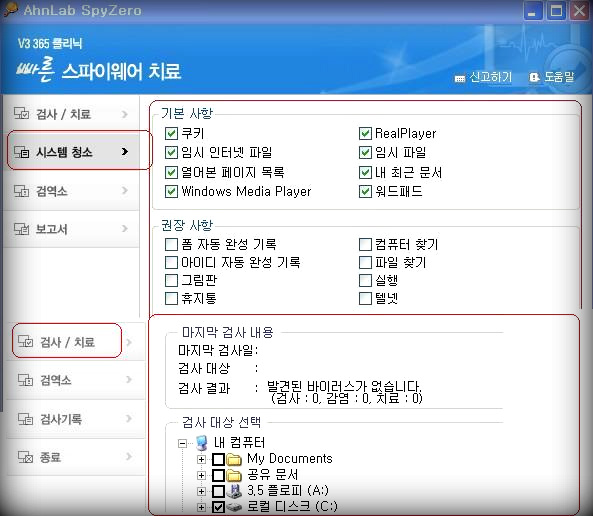Check the 파일 찾기 checkbox
Image resolution: width=593 pixels, height=516 pixels.
click(365, 262)
